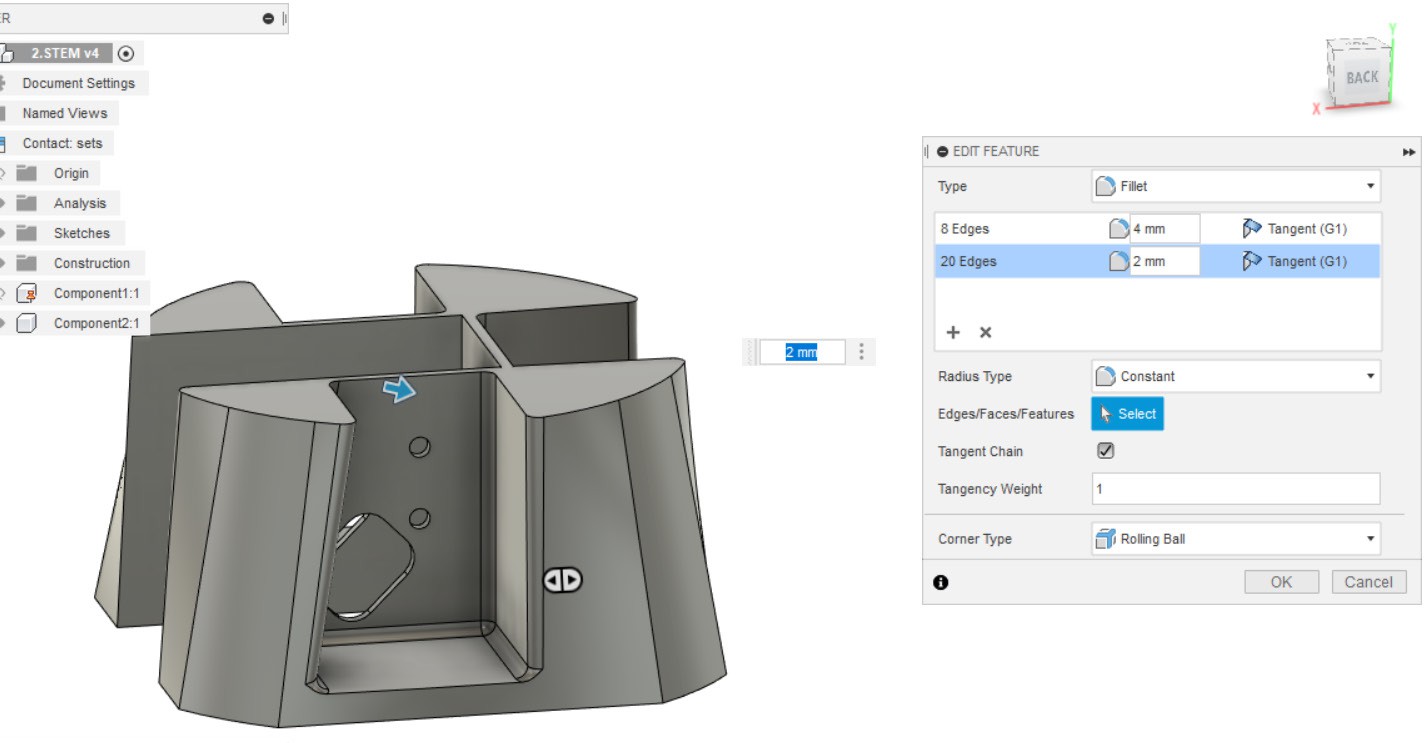Click the Tangency Weight input field

point(1235,489)
